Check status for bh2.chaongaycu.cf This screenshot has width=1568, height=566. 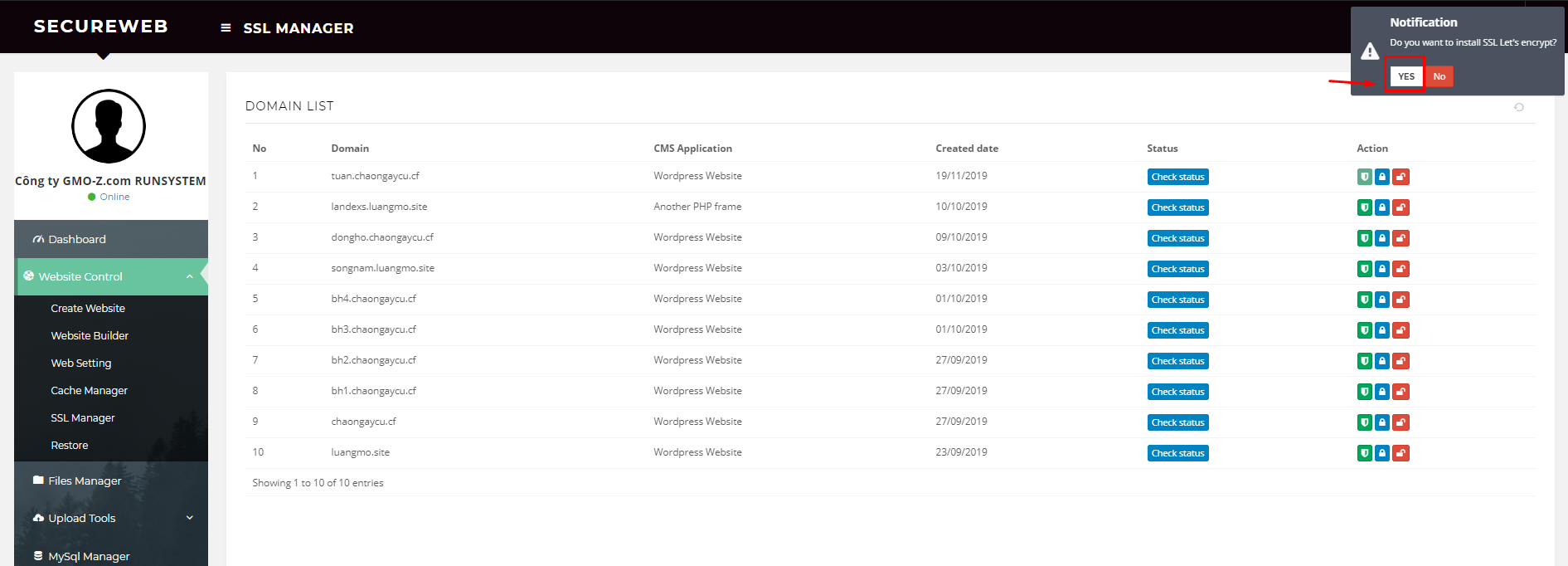tap(1177, 361)
